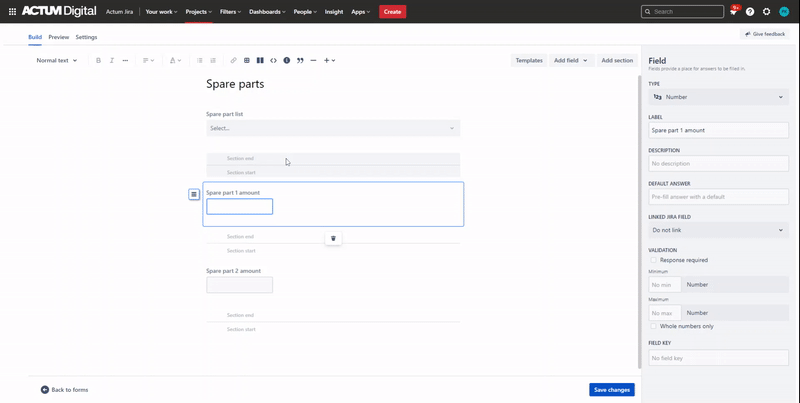The image size is (800, 403).
Task: Open the user profile avatar
Action: point(784,12)
